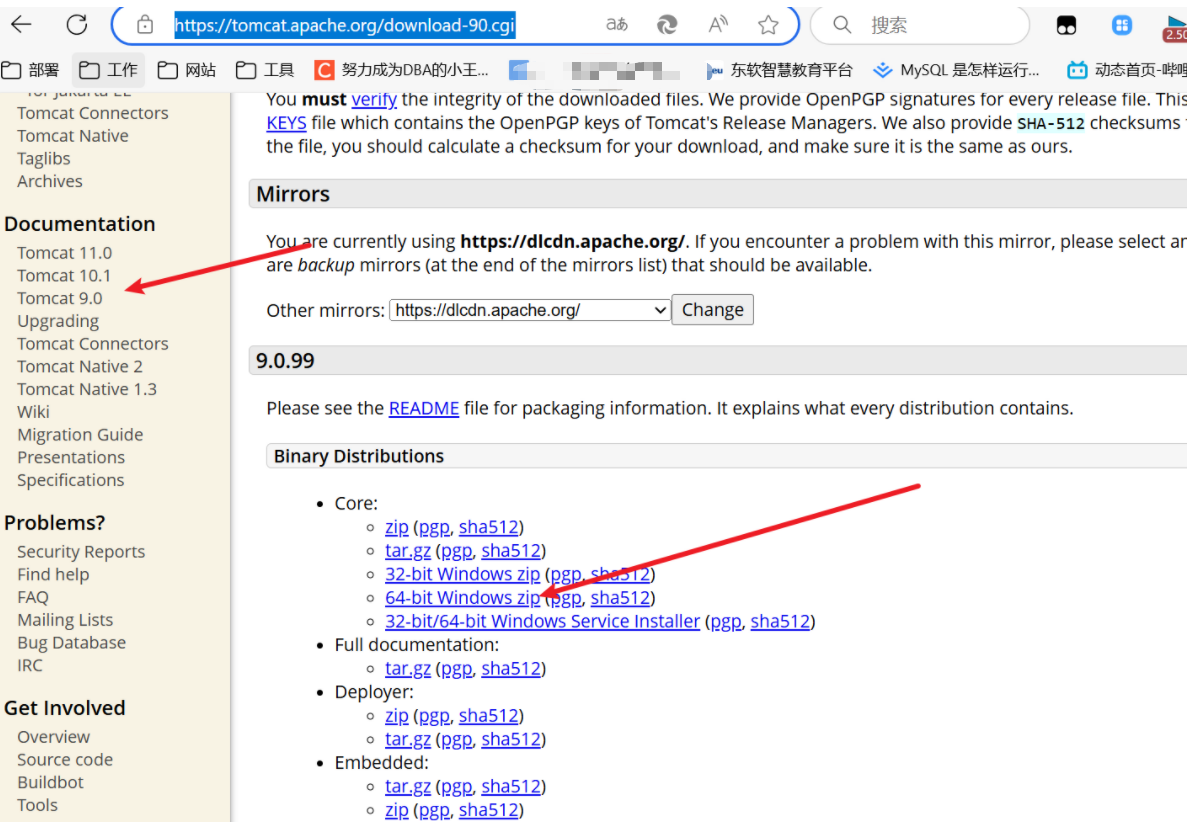Open Source code link
1196x822 pixels.
65,759
